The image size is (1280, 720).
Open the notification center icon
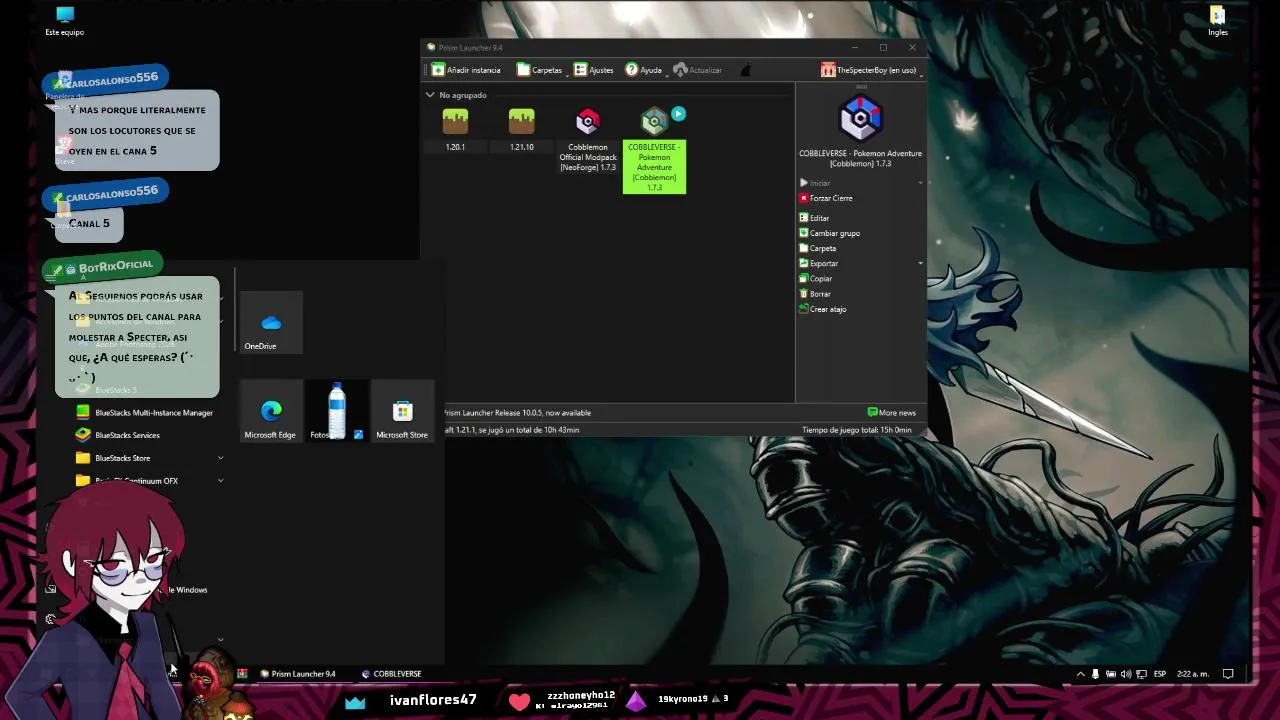(x=1228, y=674)
